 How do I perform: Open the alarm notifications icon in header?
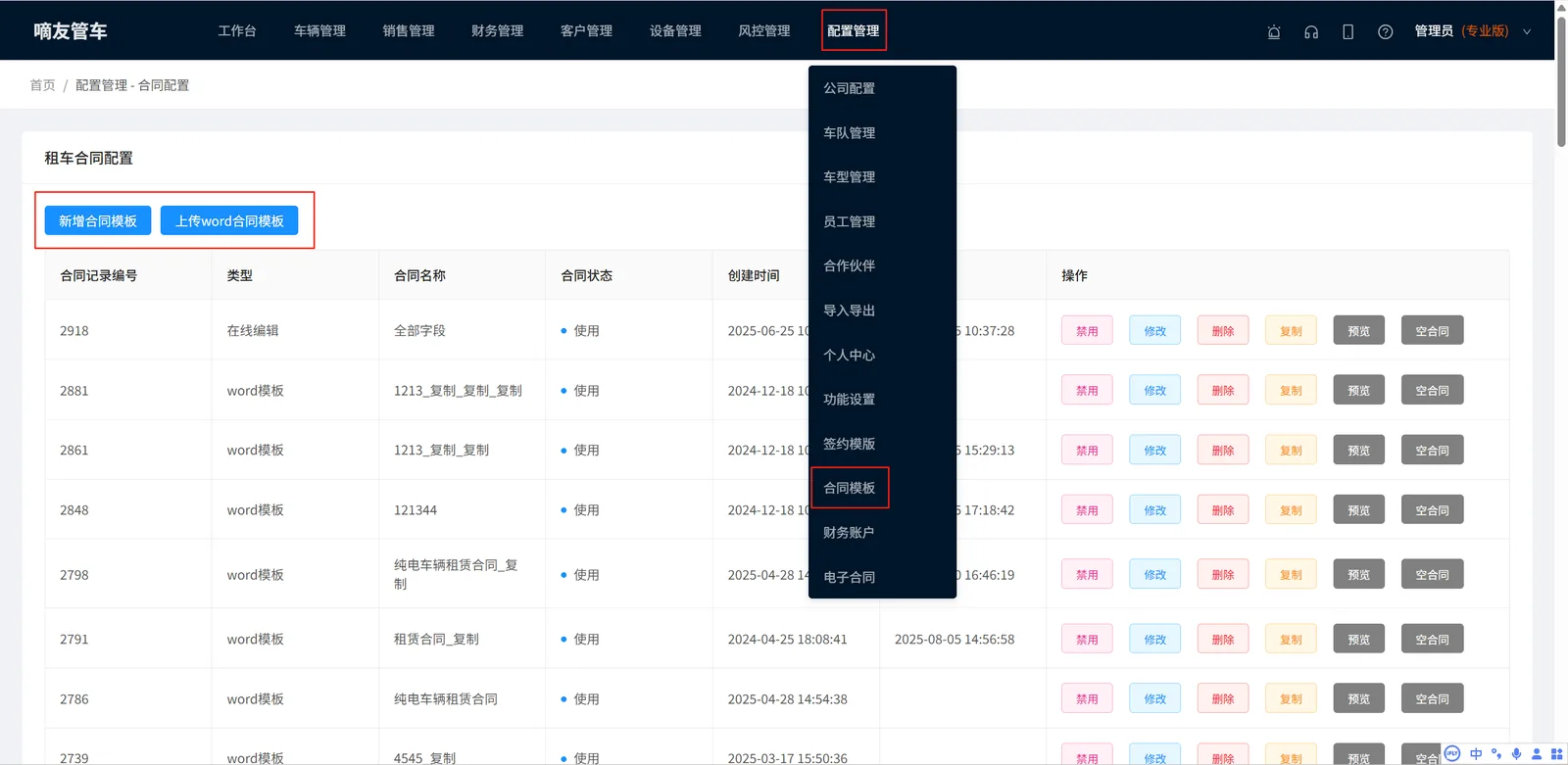(x=1274, y=31)
